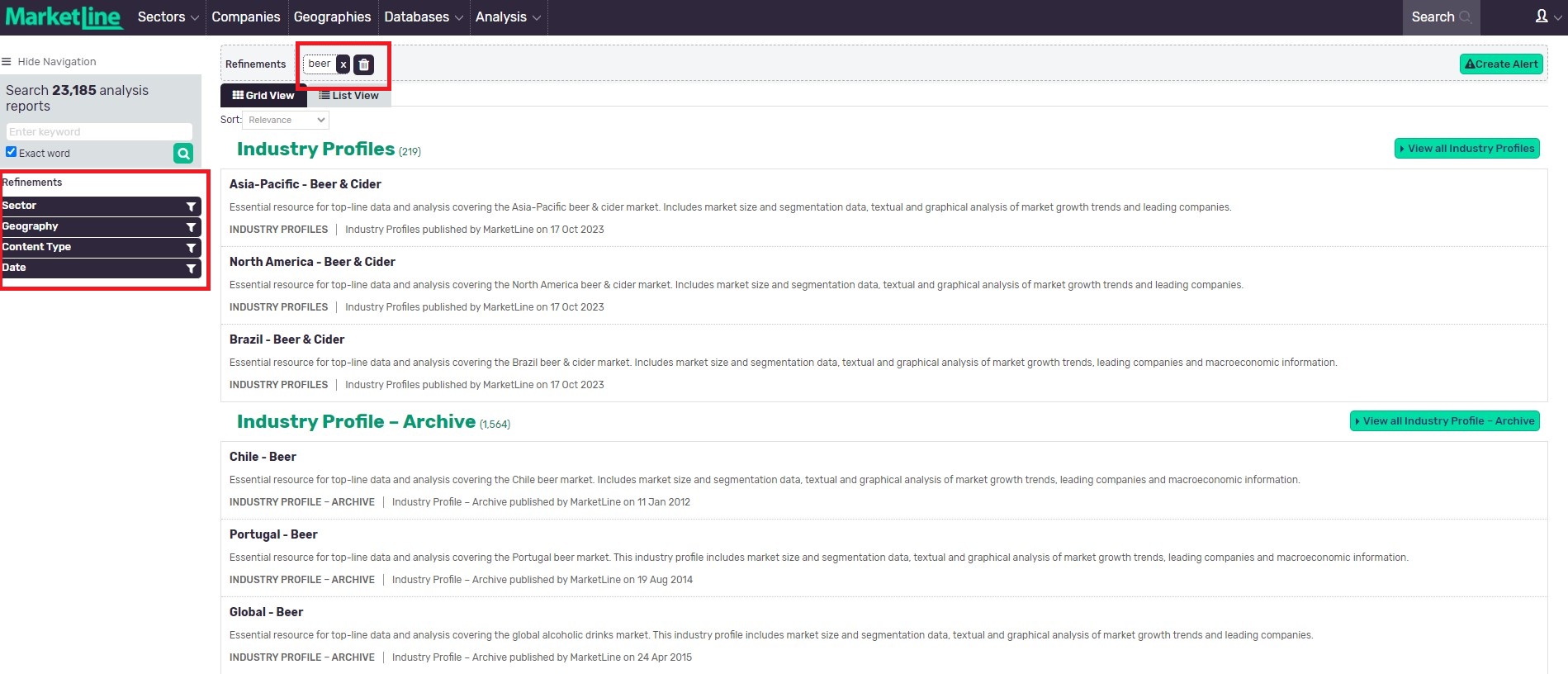Click the green search magnifier button
The width and height of the screenshot is (1568, 674).
(x=183, y=153)
